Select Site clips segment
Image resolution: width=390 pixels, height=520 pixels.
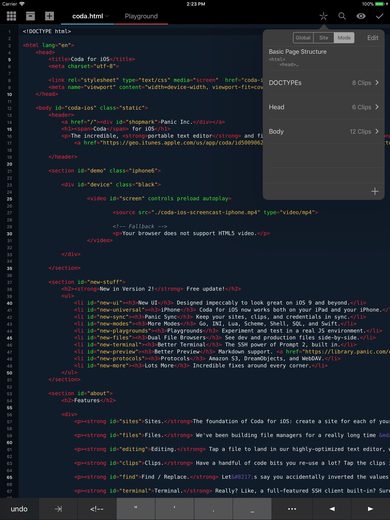(324, 38)
